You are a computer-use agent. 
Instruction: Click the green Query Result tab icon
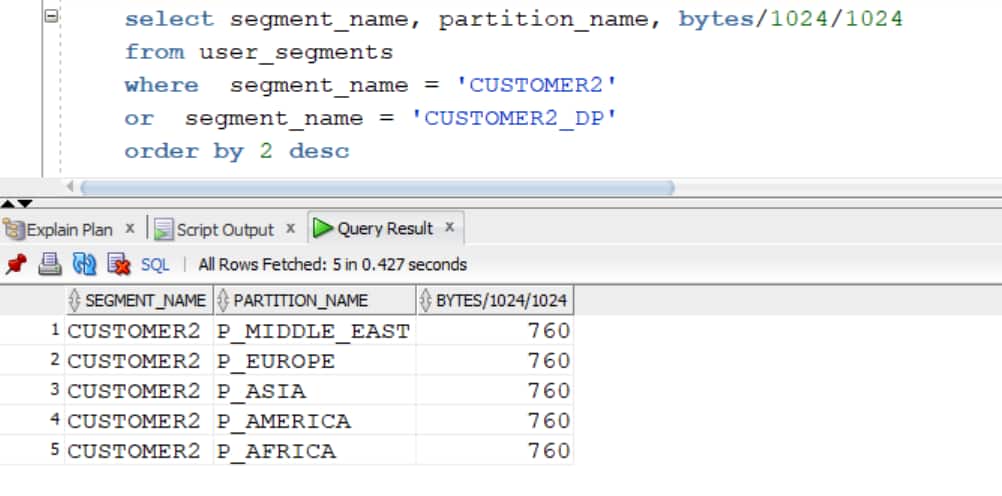[x=323, y=228]
